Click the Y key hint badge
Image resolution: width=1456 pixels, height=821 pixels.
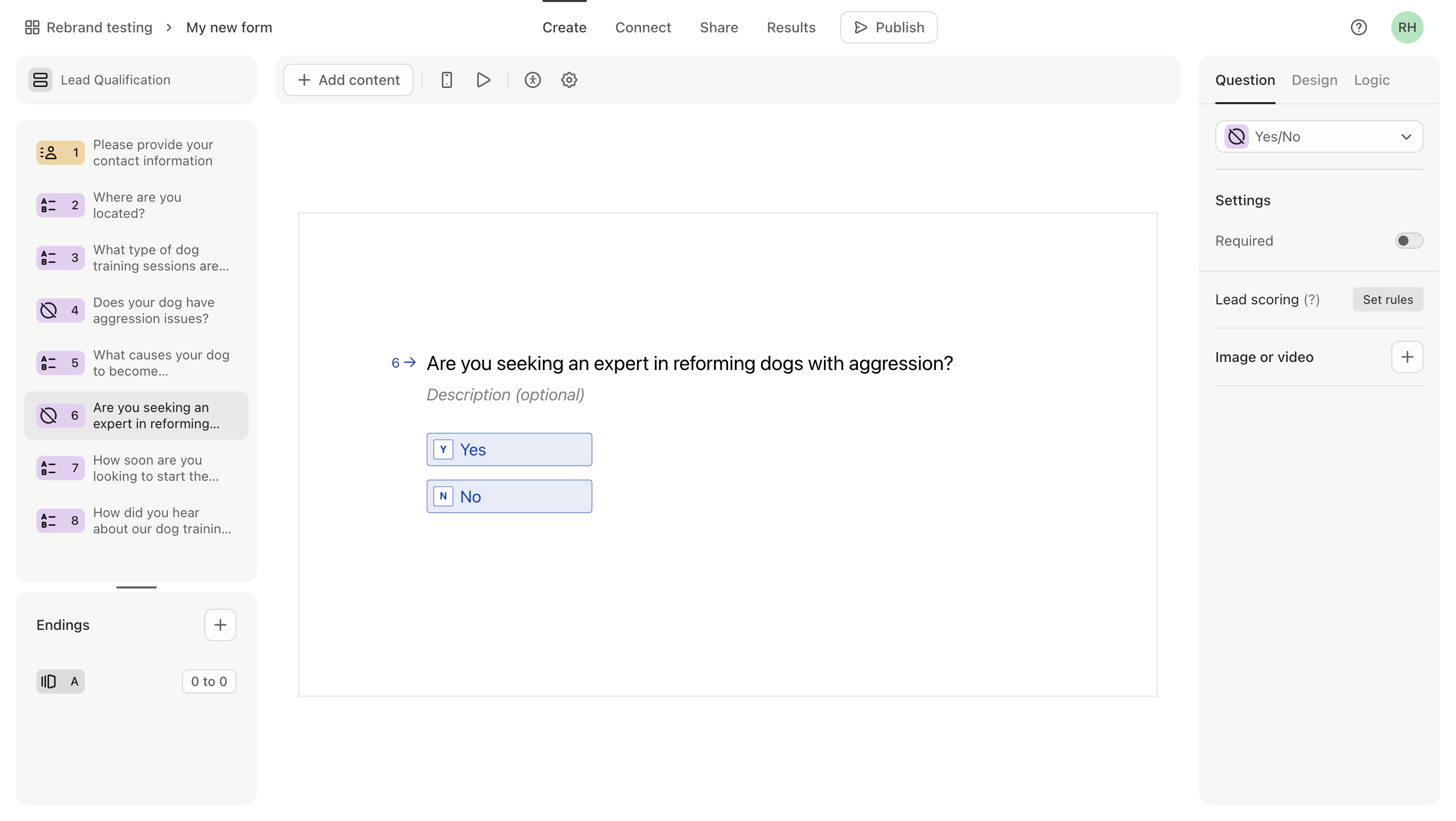pyautogui.click(x=443, y=450)
